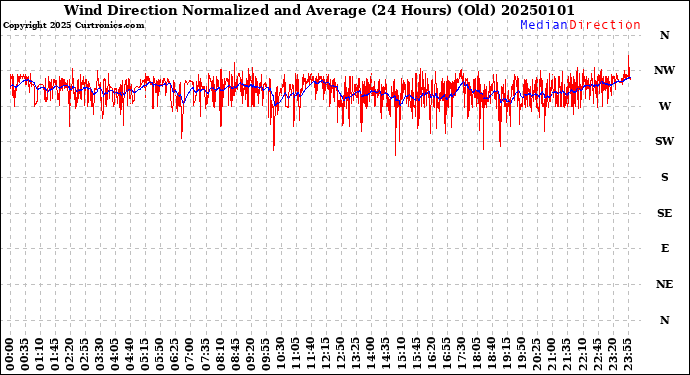Click the W axis label

pos(664,106)
